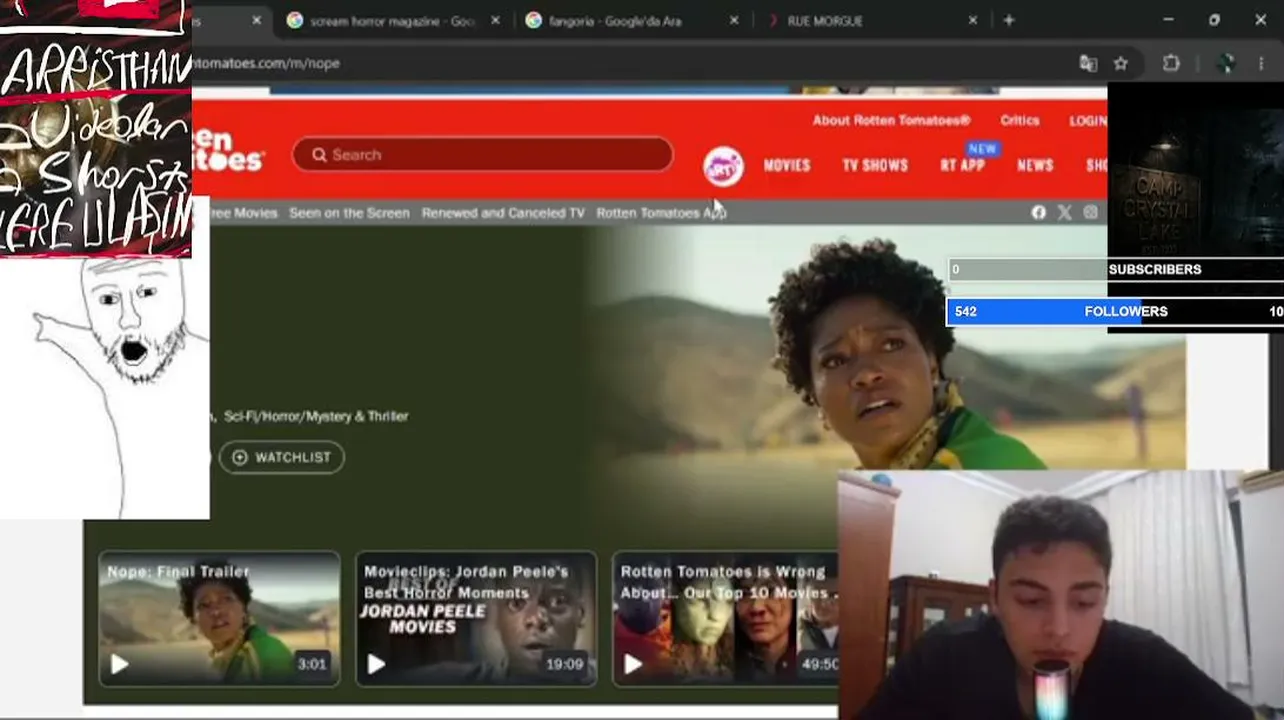Visit the Rotten Tomatoes Facebook page icon

pos(1038,212)
